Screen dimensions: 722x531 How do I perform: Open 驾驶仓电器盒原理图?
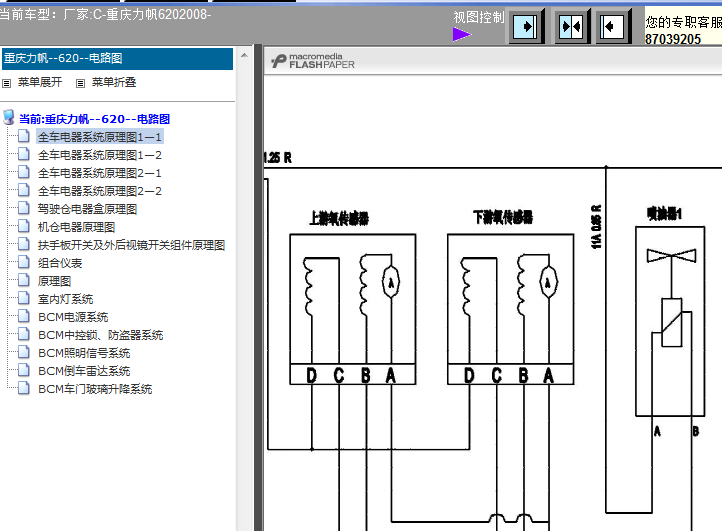(87, 209)
